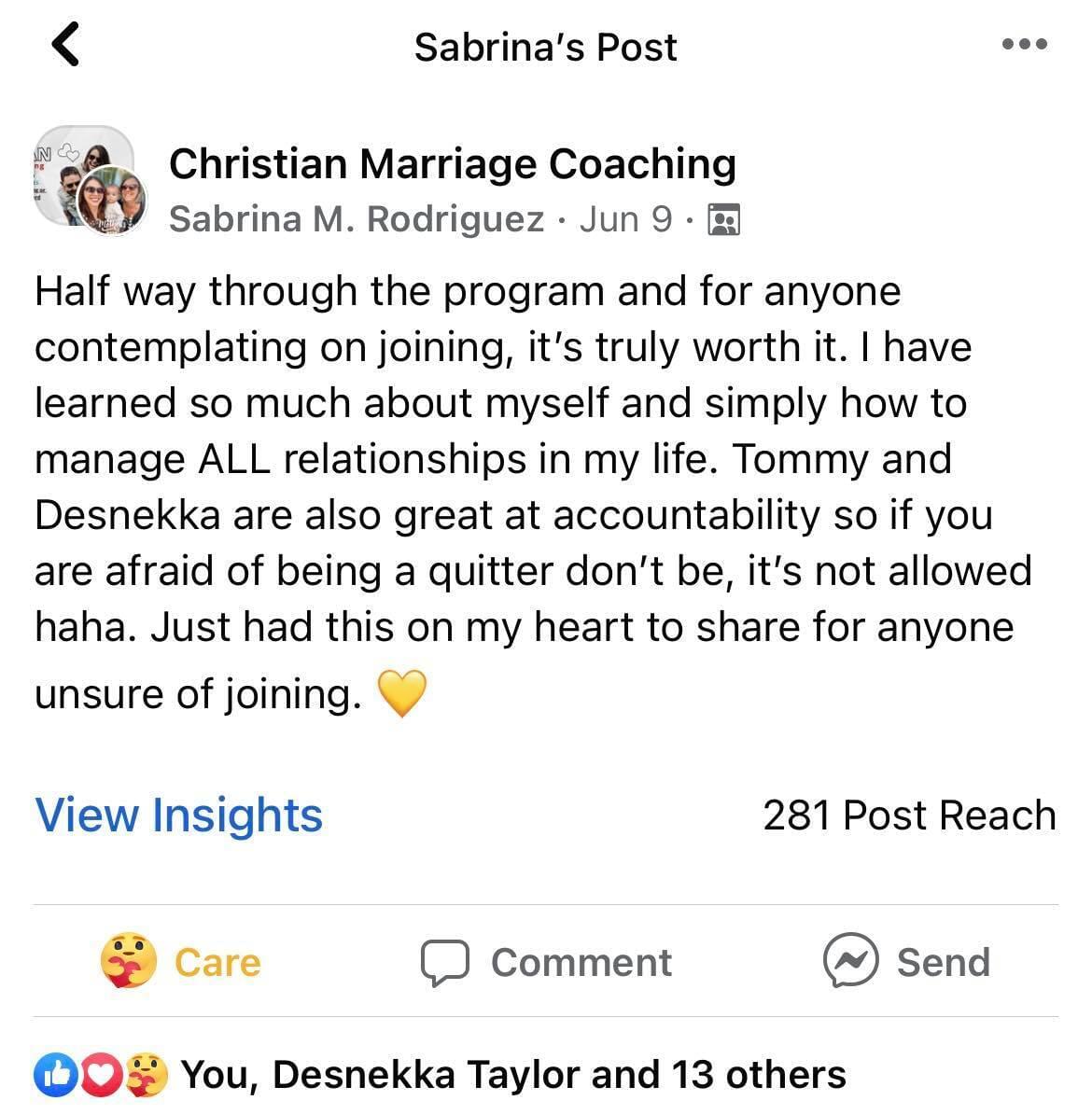Click the Comment speech bubble icon
This screenshot has height=1115, width=1092.
tap(443, 962)
